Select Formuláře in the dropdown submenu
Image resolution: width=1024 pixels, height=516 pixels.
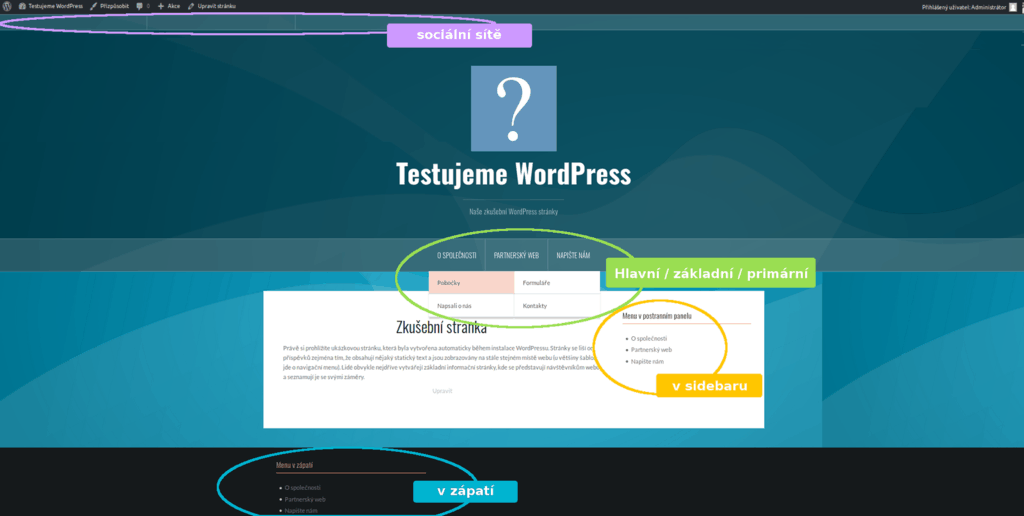click(x=557, y=283)
